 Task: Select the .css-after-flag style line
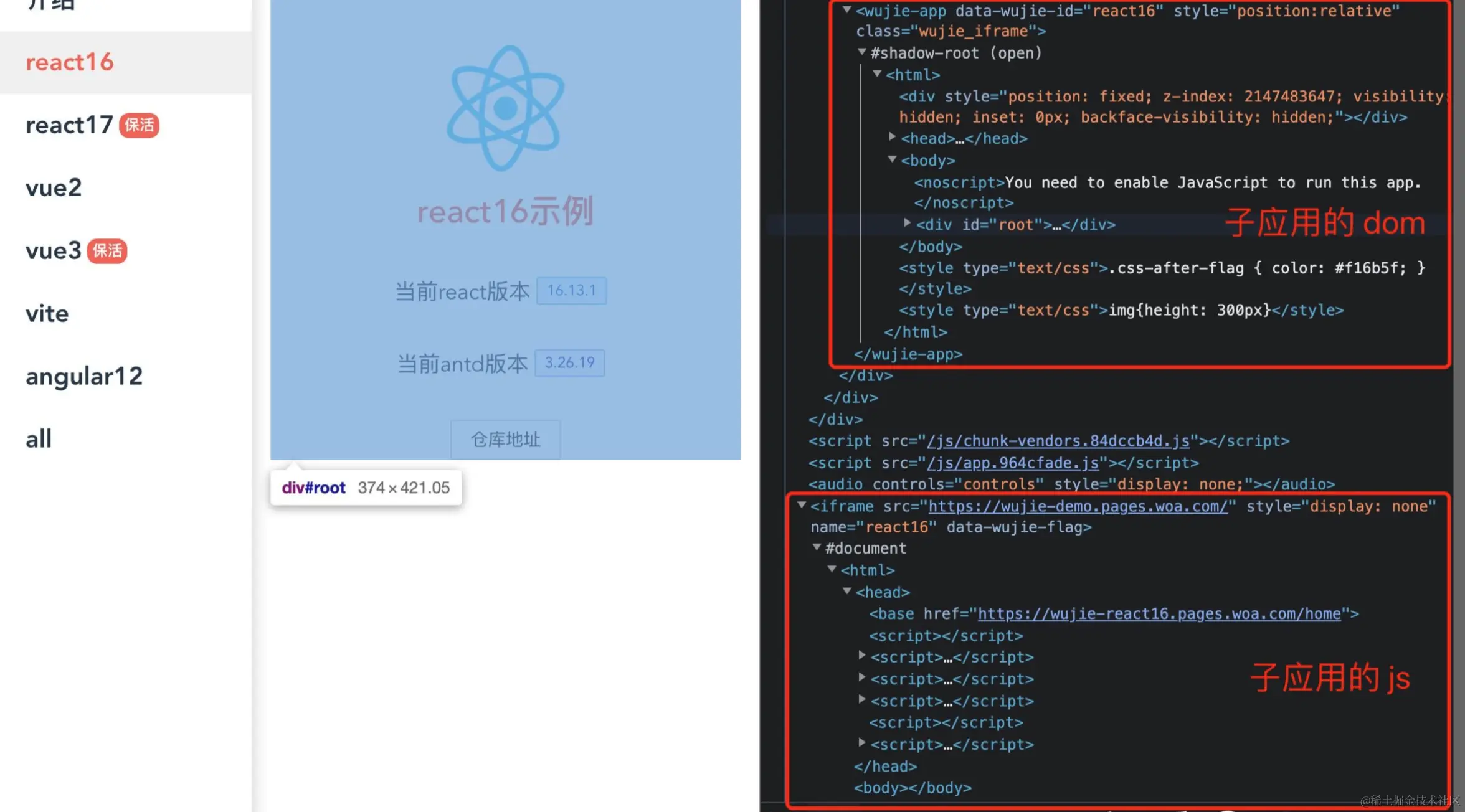click(x=1162, y=278)
